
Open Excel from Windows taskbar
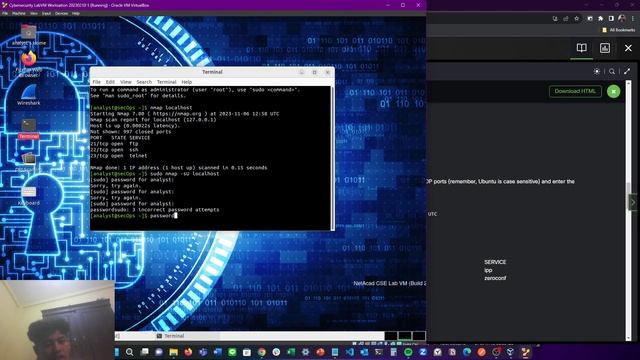(291, 352)
